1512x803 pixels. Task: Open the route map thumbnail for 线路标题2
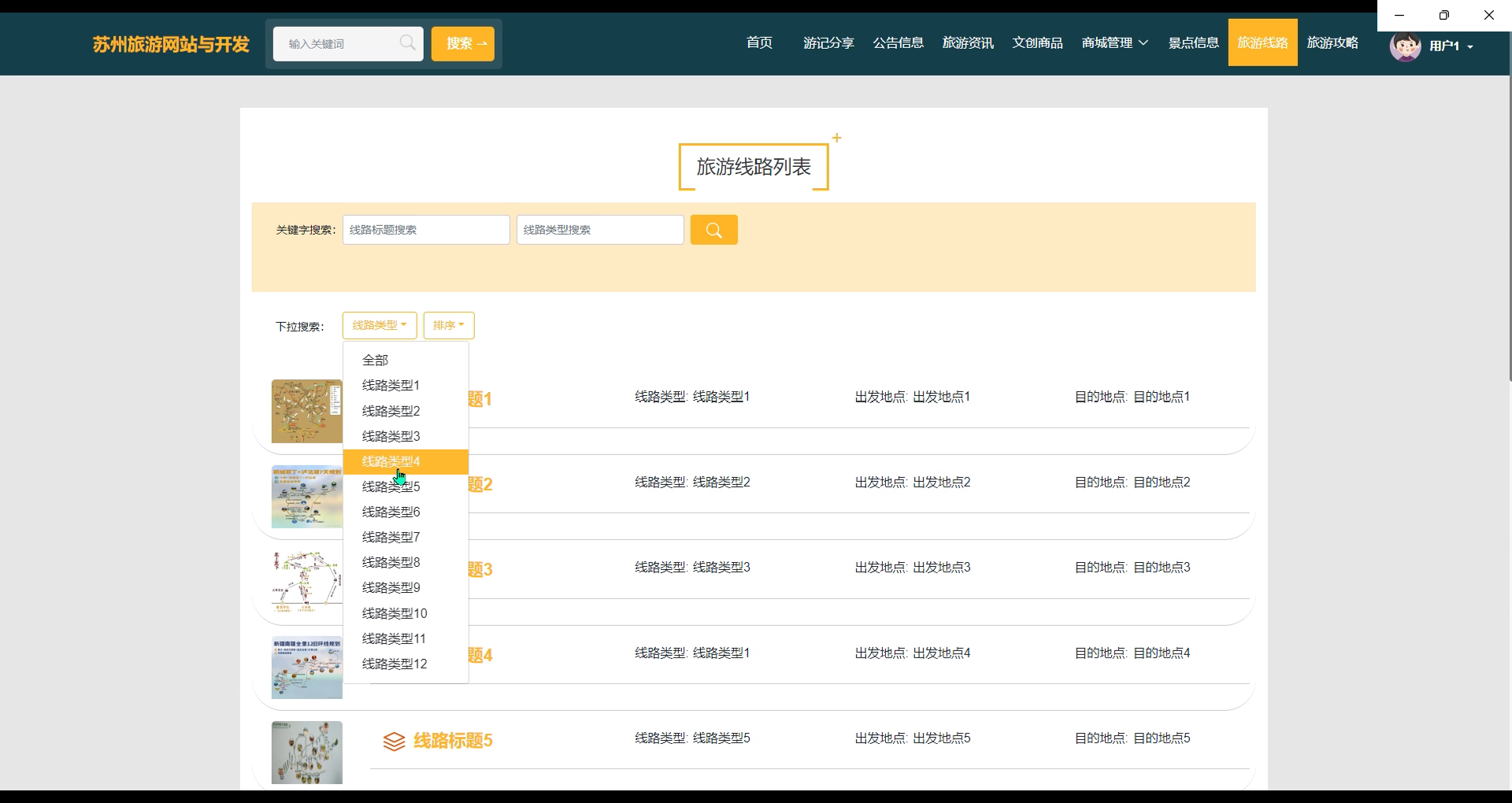307,497
